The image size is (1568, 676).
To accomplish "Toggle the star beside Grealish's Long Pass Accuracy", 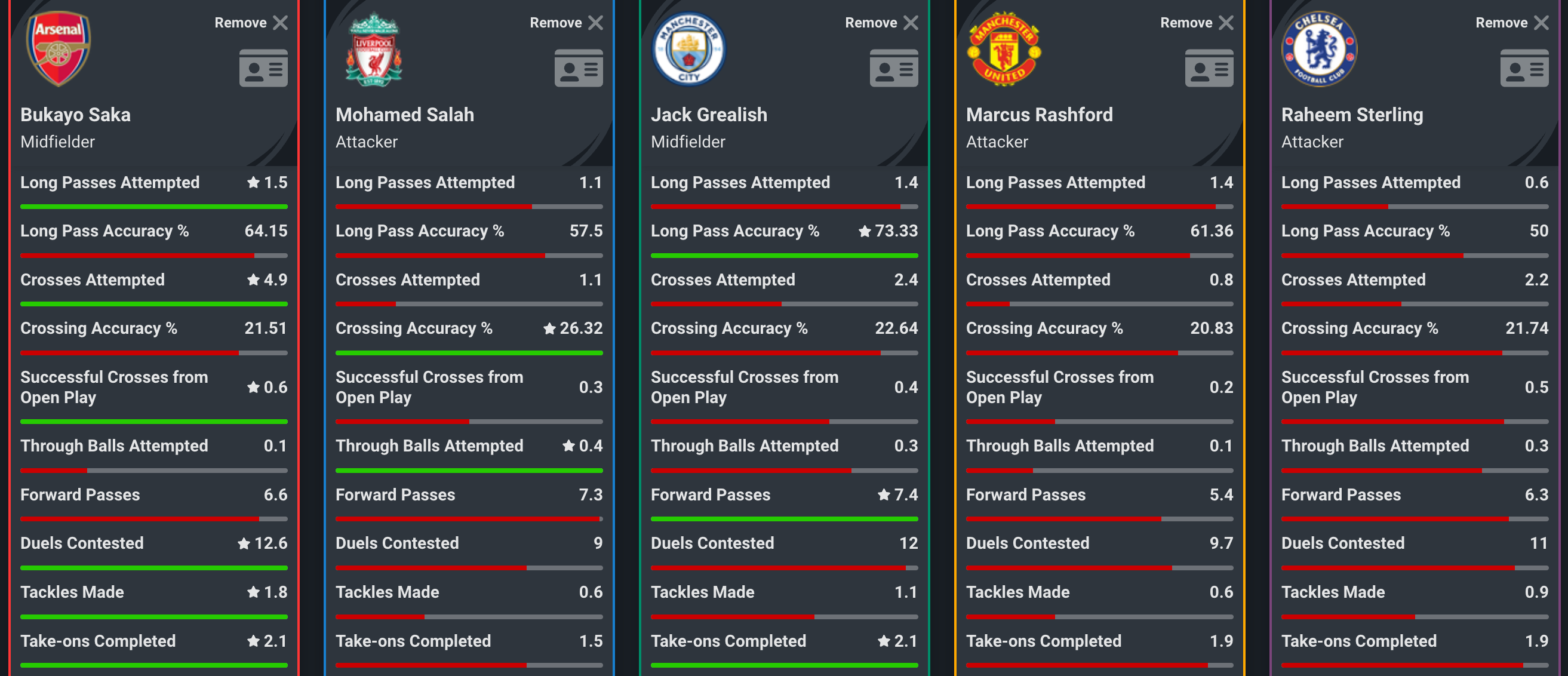I will coord(864,231).
